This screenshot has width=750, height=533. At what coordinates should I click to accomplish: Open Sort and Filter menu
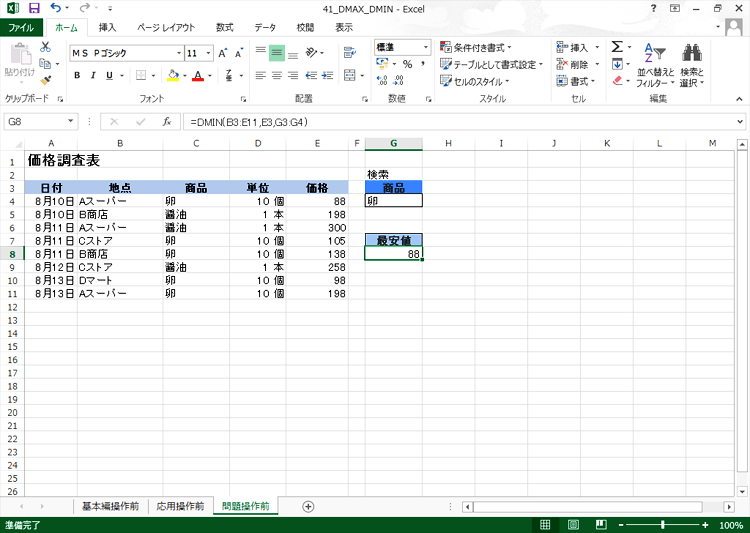[655, 65]
